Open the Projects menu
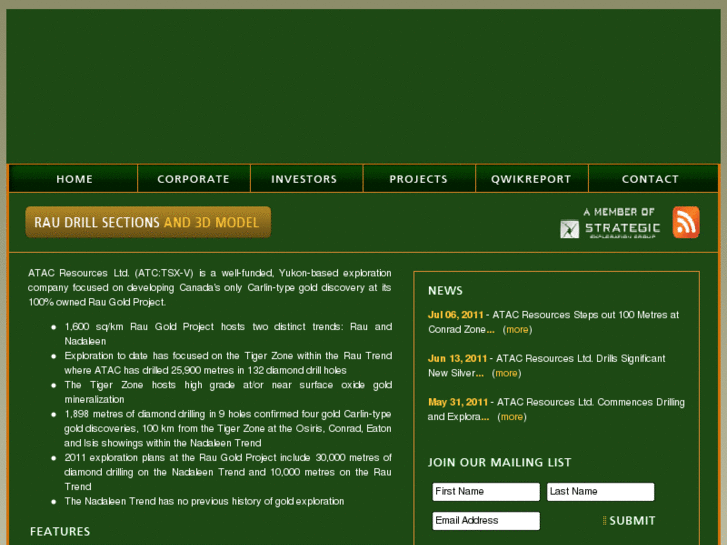Image resolution: width=727 pixels, height=545 pixels. [x=418, y=179]
